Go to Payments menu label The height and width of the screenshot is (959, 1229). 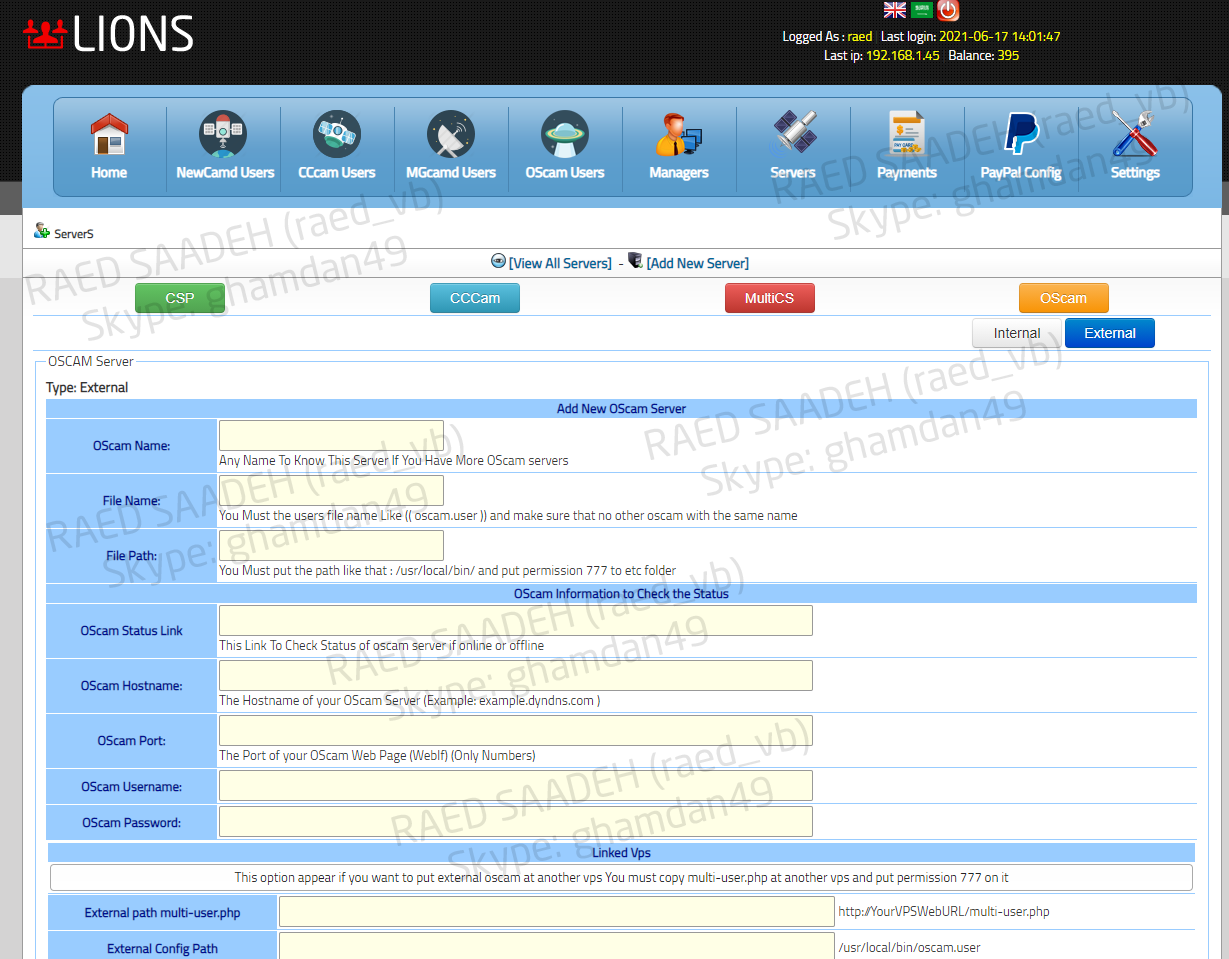(x=907, y=173)
